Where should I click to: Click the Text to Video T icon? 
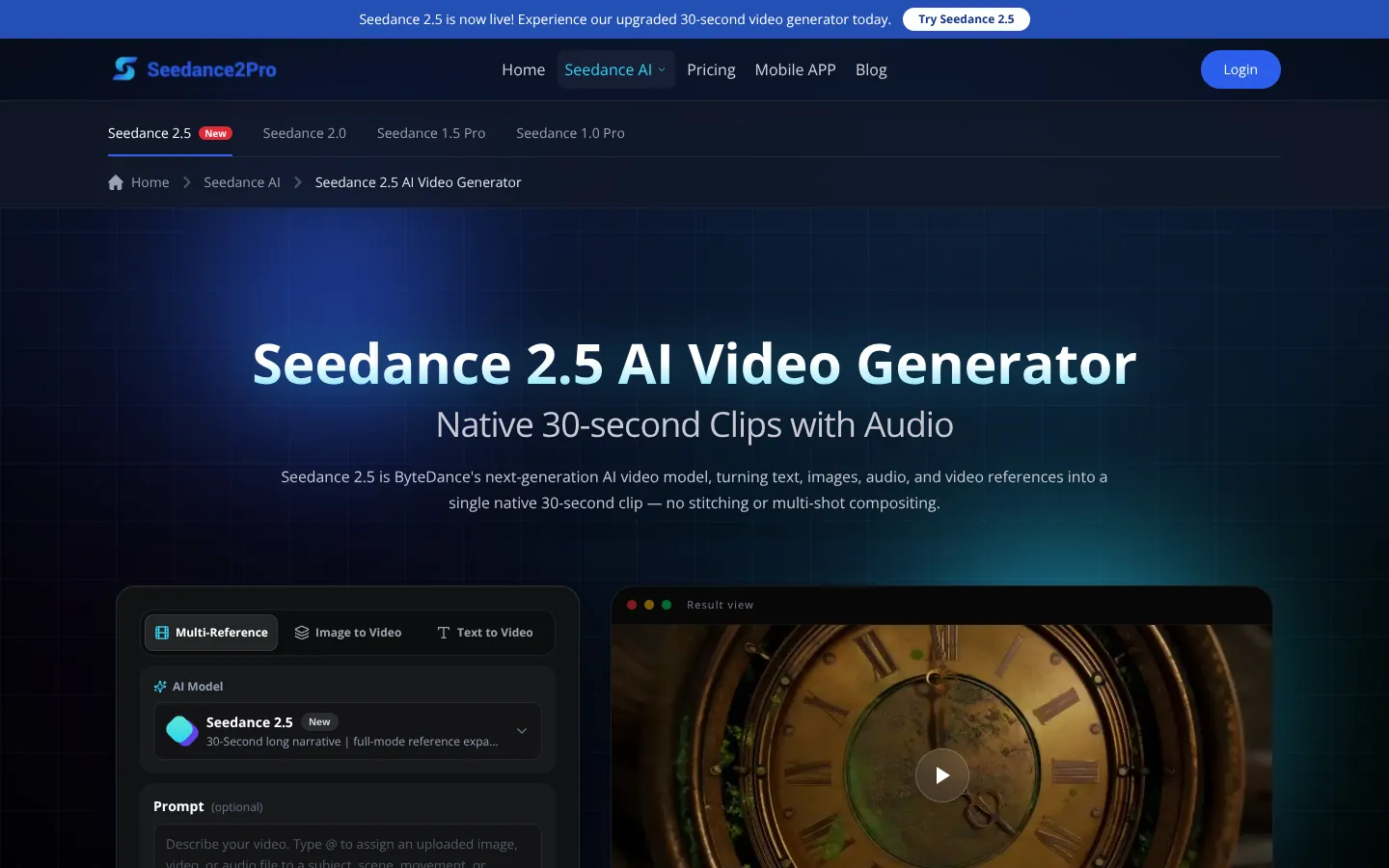[444, 633]
